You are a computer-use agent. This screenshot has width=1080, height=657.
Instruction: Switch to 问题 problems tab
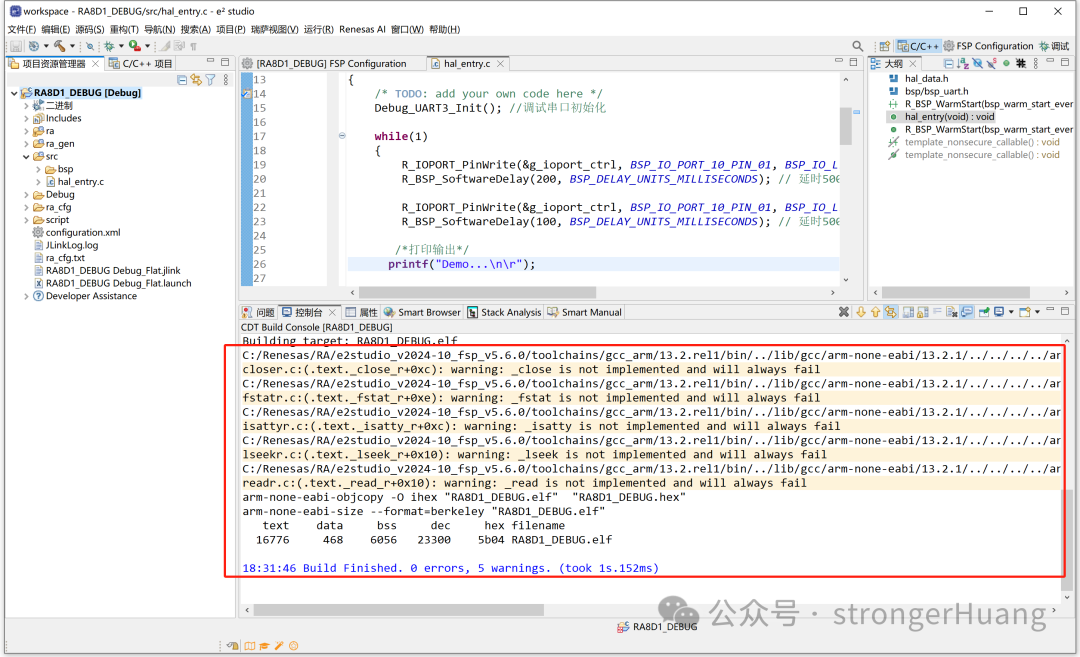click(x=258, y=312)
